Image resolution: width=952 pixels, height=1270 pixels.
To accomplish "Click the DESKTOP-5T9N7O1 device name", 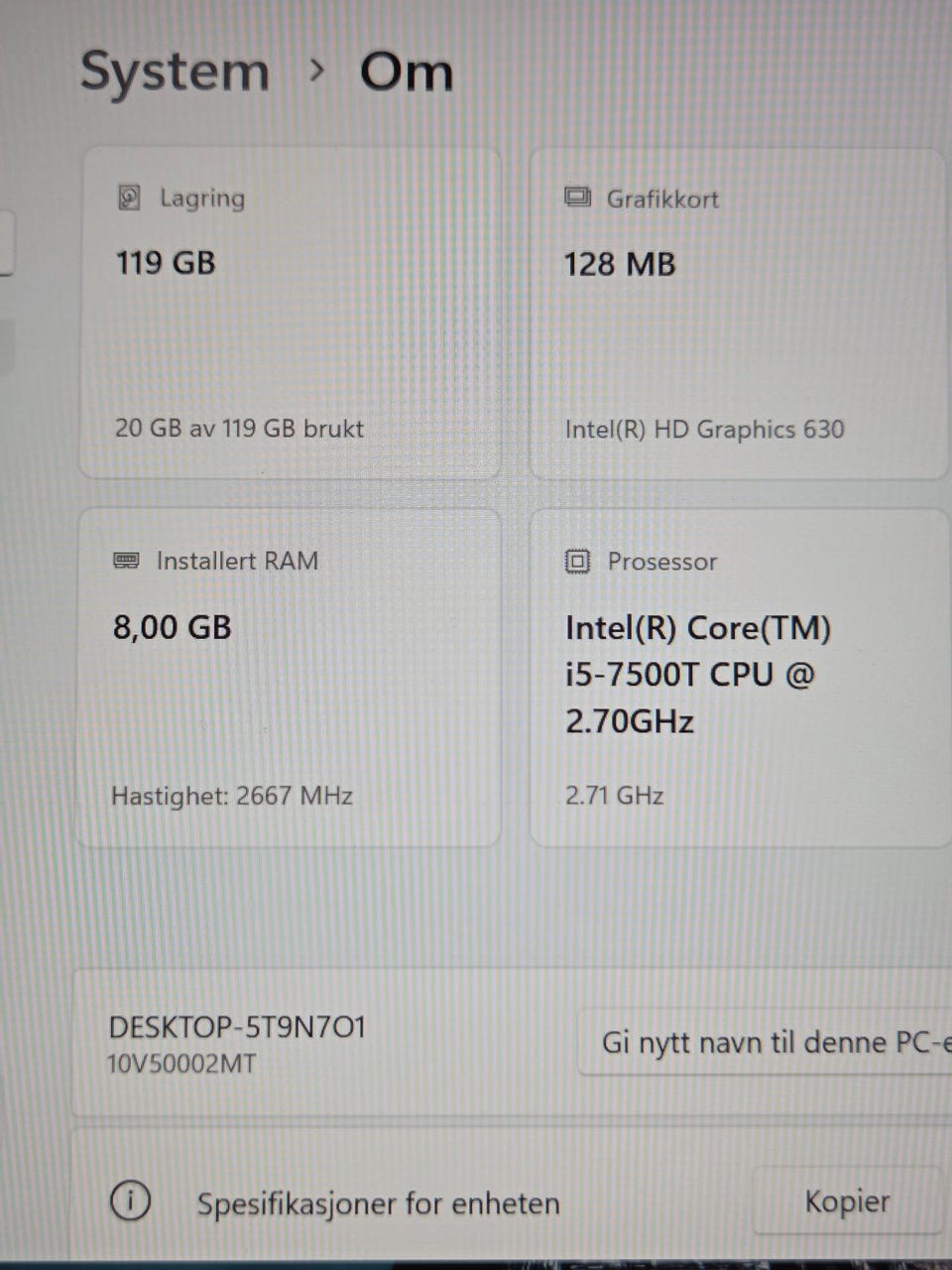I will point(237,1027).
